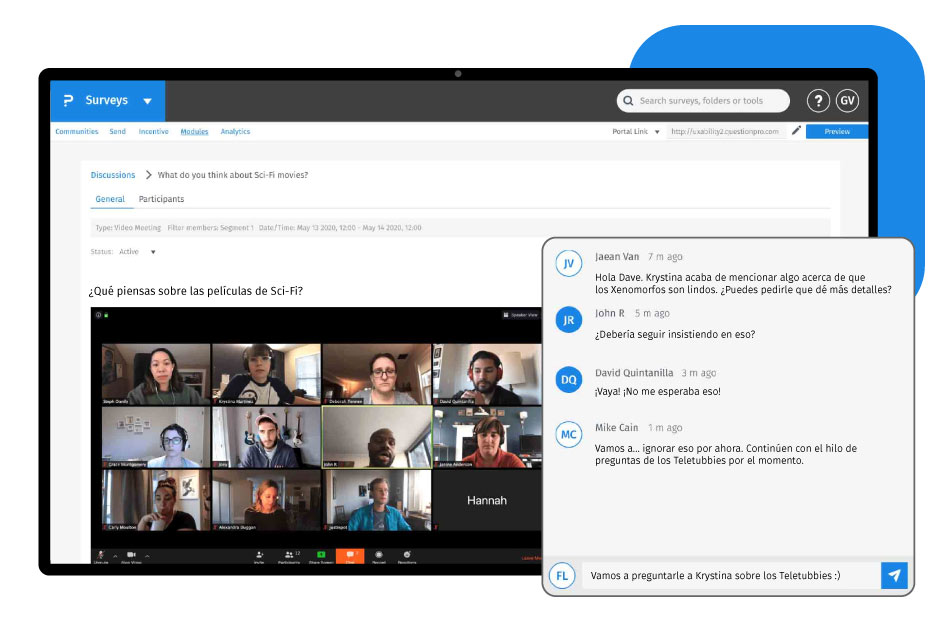Viewport: 941px width, 626px height.
Task: Open the Send menu item
Action: coord(118,131)
